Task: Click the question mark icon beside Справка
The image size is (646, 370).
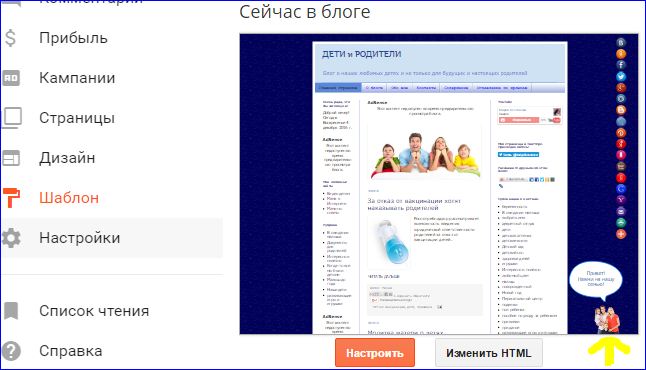Action: coord(11,351)
